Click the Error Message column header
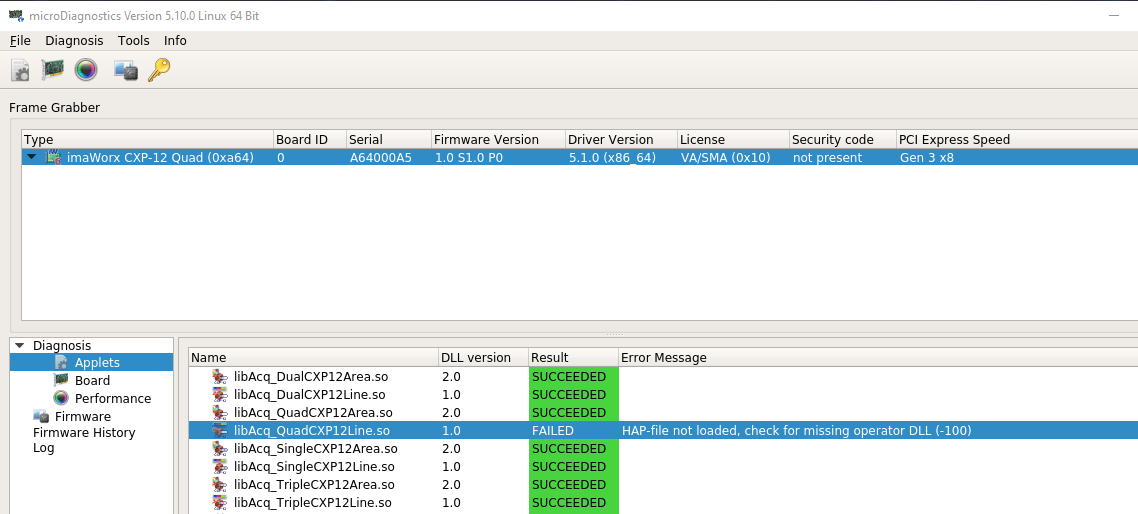The image size is (1138, 514). click(878, 357)
